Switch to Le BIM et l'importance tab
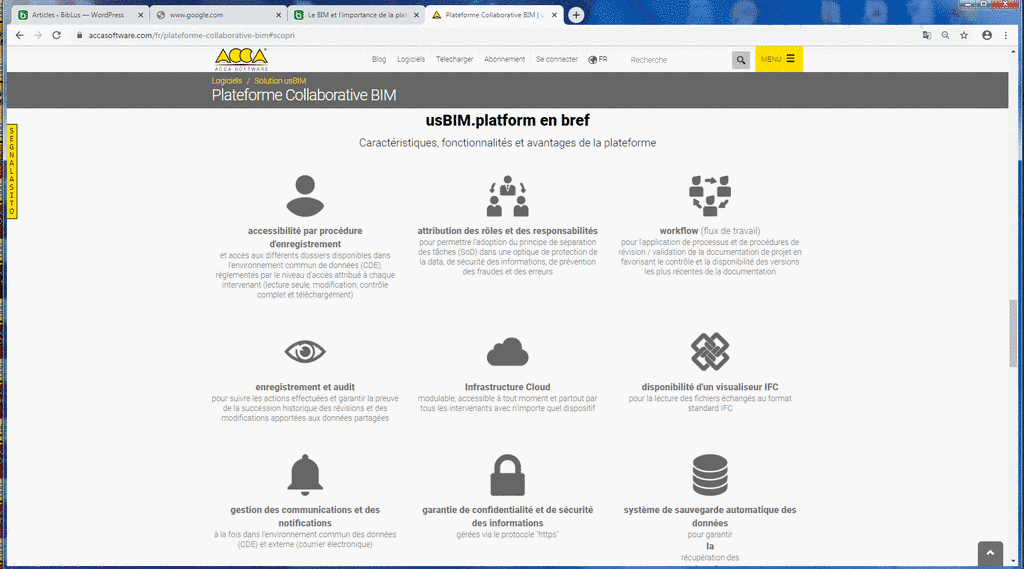The image size is (1024, 569). tap(358, 15)
